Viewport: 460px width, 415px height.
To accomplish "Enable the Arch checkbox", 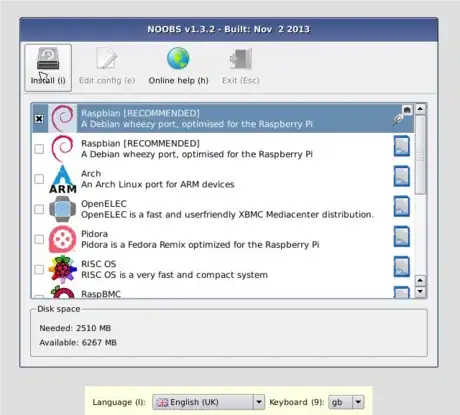I will pos(39,179).
